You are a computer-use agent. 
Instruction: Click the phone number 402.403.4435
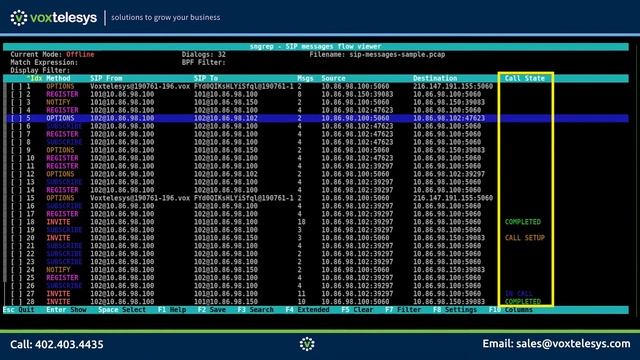pyautogui.click(x=69, y=344)
